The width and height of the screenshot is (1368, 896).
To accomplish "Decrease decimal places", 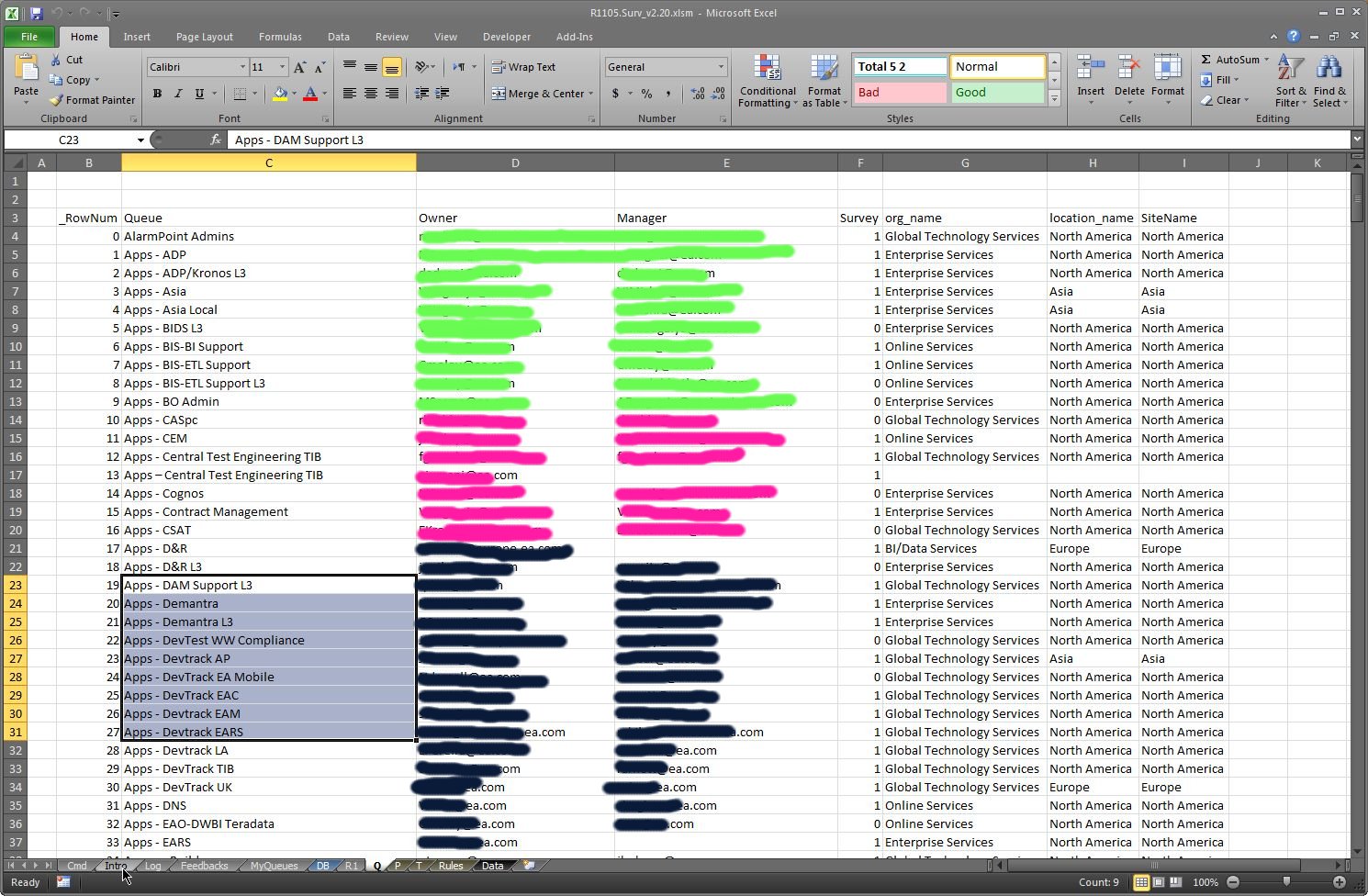I will tap(718, 94).
